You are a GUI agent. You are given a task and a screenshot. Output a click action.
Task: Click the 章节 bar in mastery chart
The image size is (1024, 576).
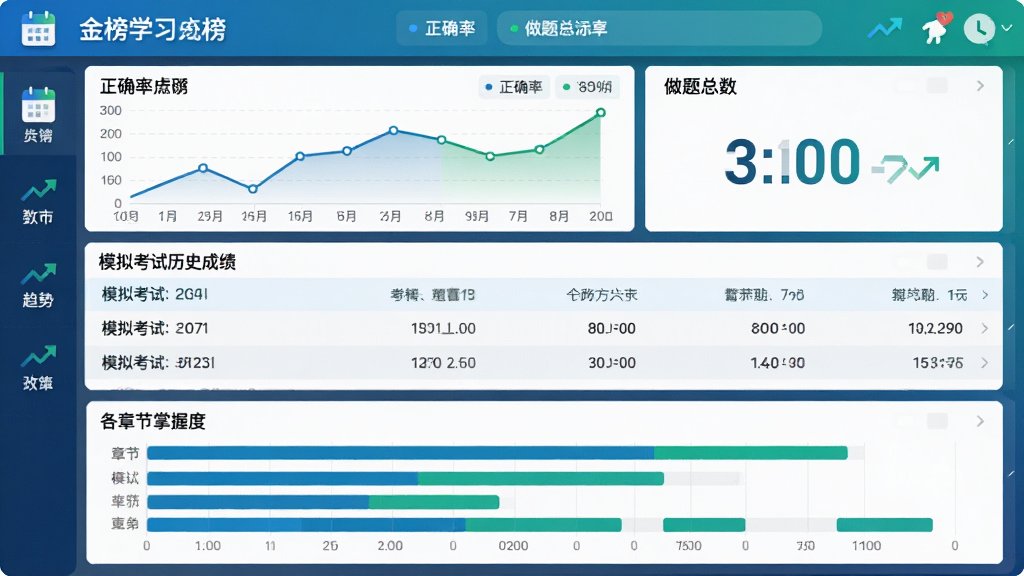coord(497,453)
